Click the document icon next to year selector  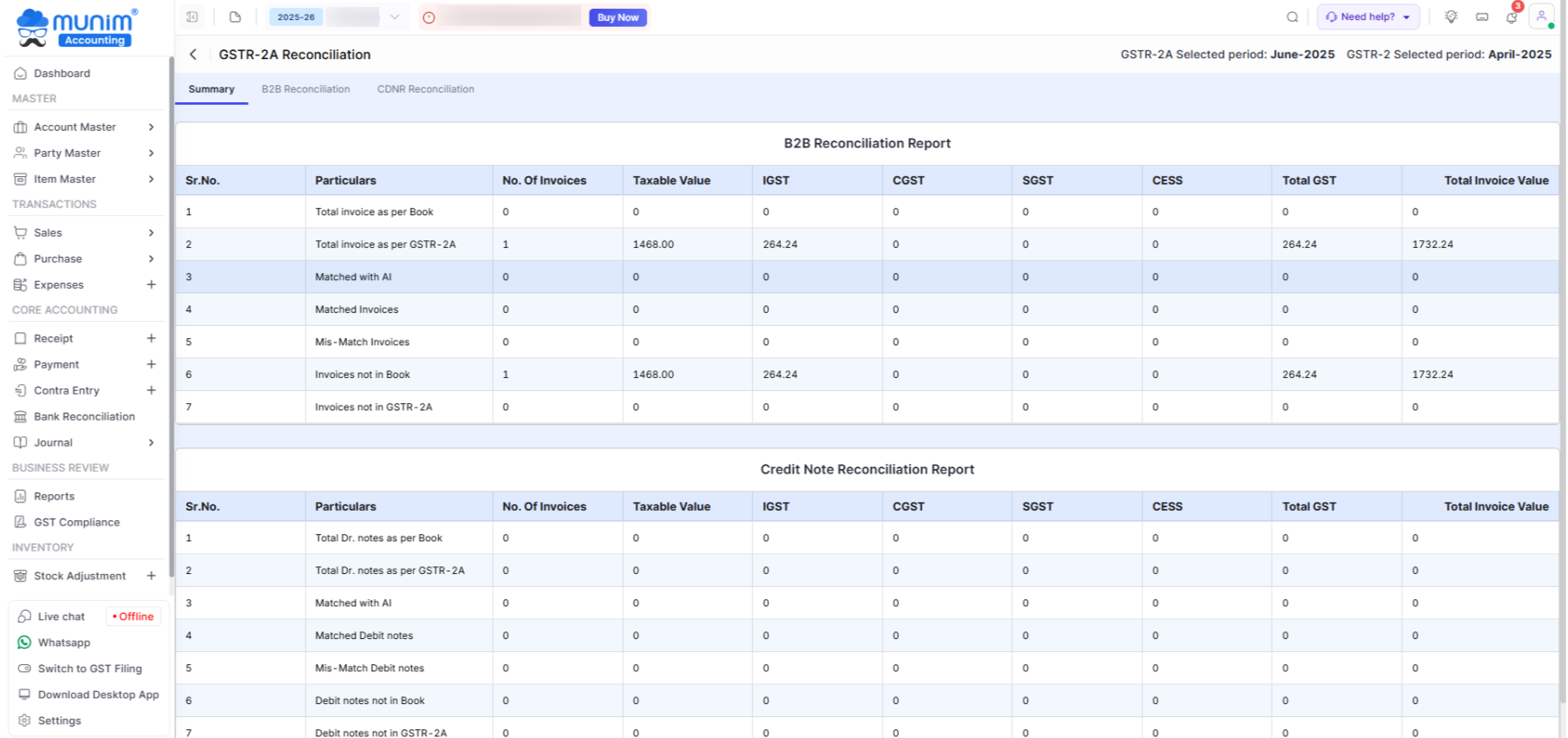click(235, 17)
